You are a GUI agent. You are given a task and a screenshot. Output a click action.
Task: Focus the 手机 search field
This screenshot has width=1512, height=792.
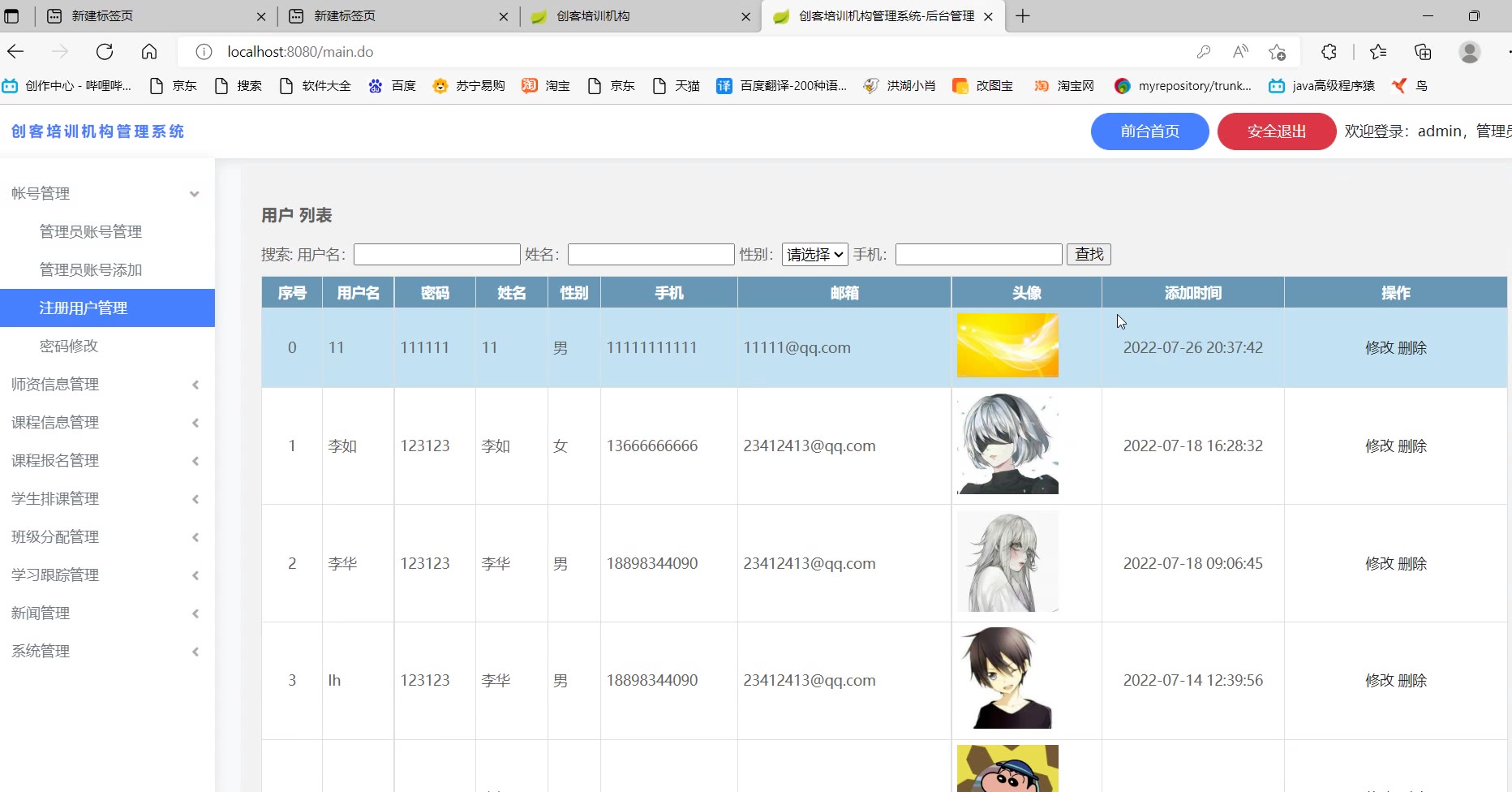(x=978, y=255)
